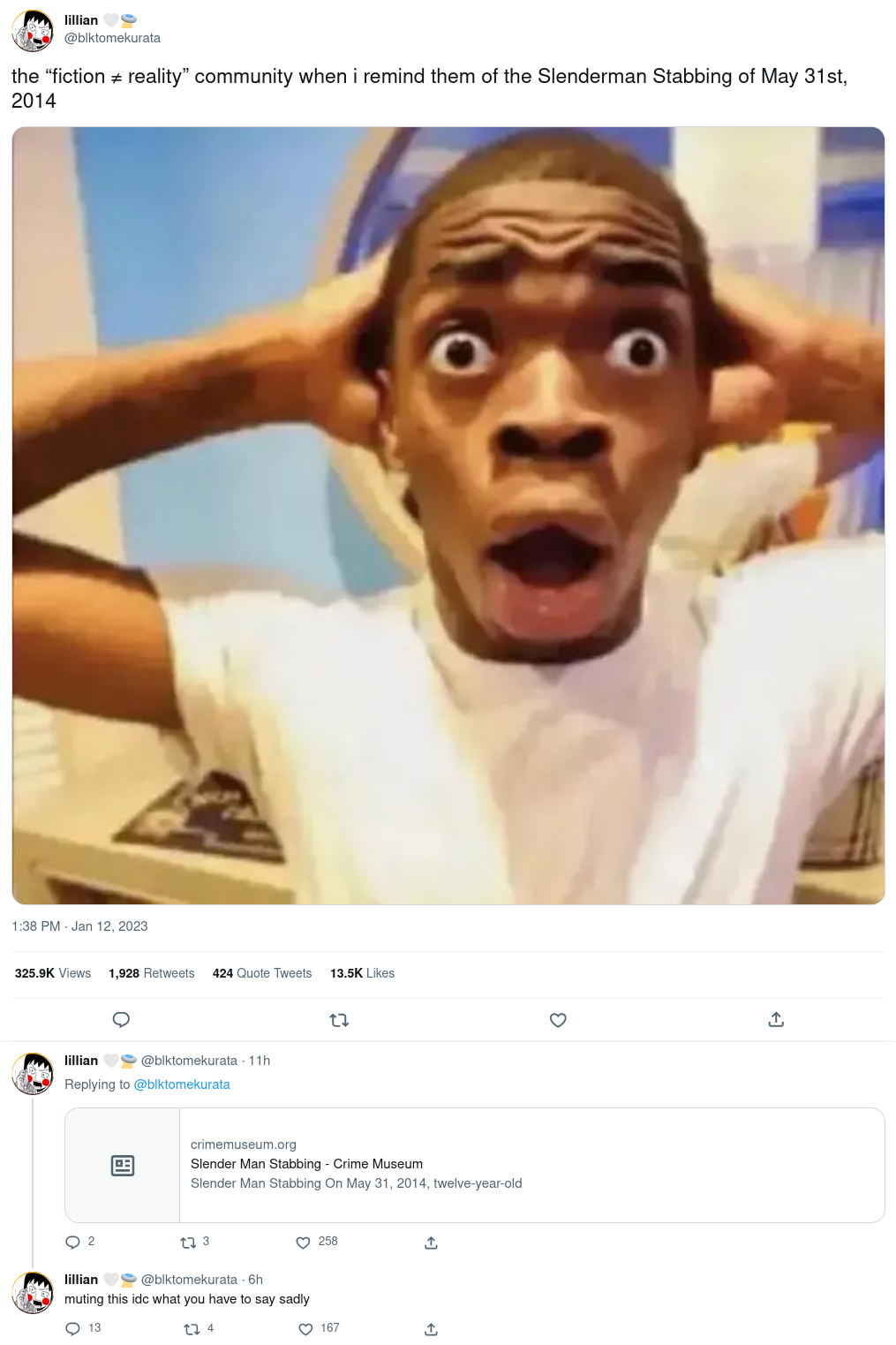896x1345 pixels.
Task: Share the main tweet via share icon
Action: click(776, 1019)
